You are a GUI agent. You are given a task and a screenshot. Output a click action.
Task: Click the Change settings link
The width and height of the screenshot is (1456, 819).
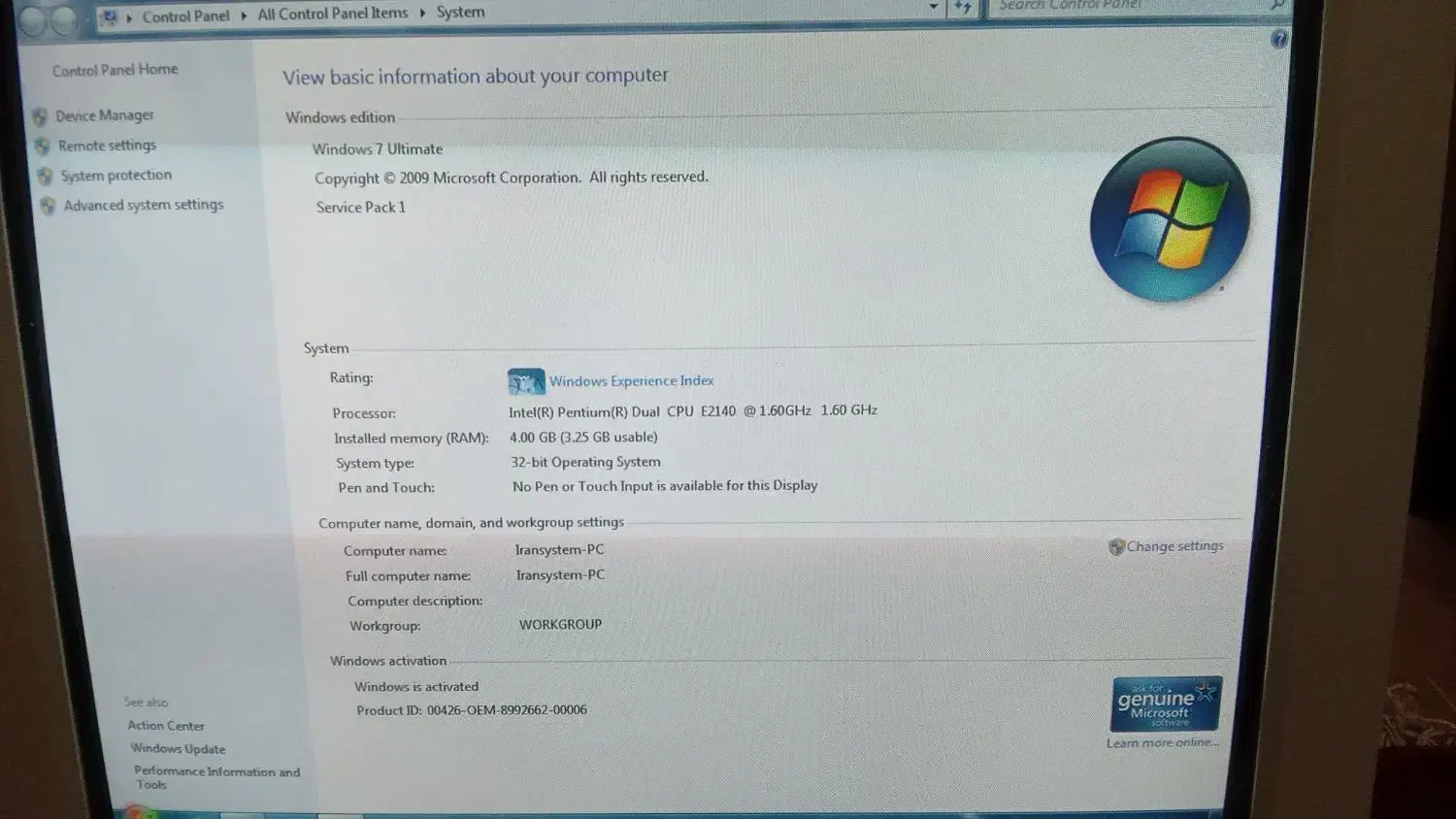1175,546
